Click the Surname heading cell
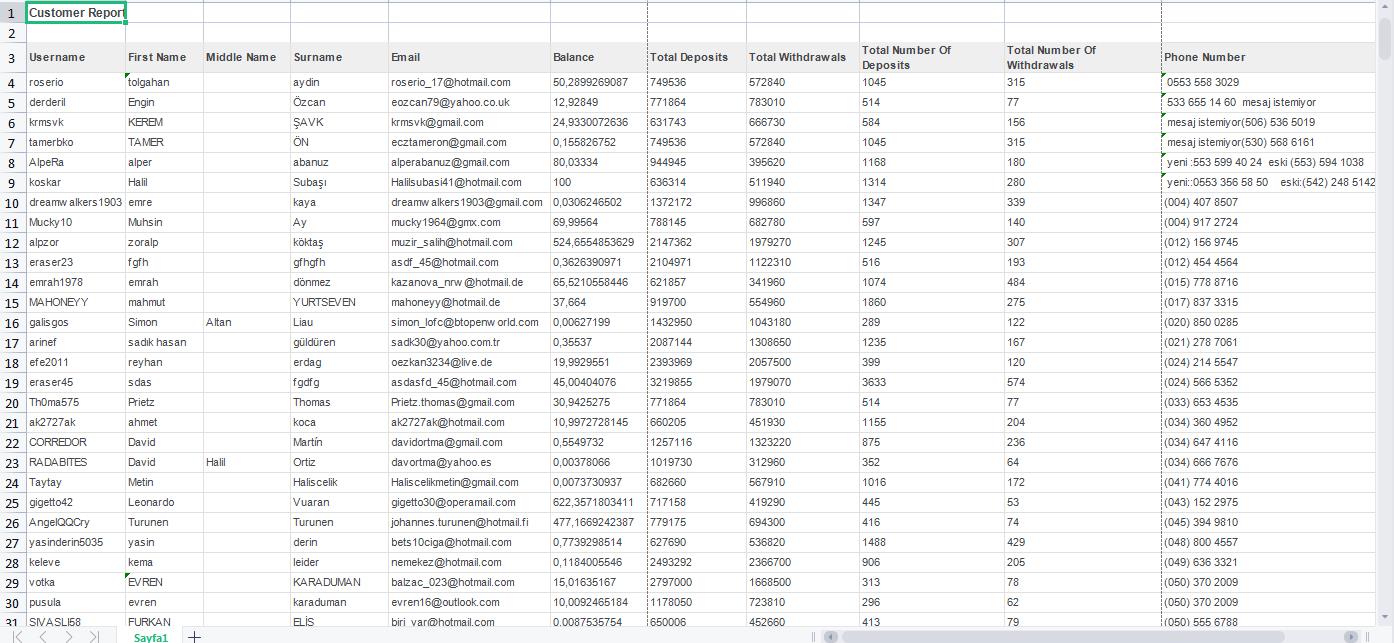The image size is (1394, 643). click(x=339, y=58)
